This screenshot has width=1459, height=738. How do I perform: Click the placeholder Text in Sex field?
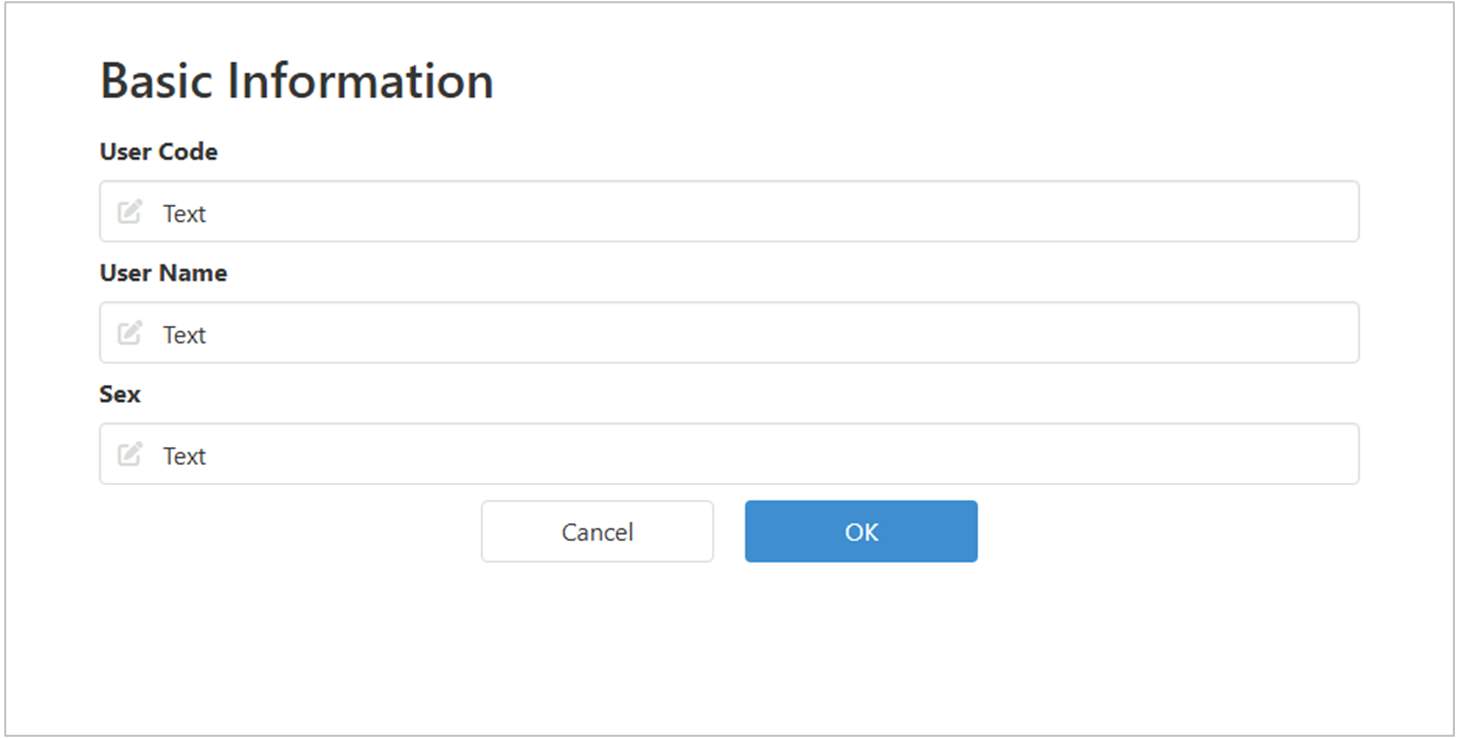coord(185,456)
